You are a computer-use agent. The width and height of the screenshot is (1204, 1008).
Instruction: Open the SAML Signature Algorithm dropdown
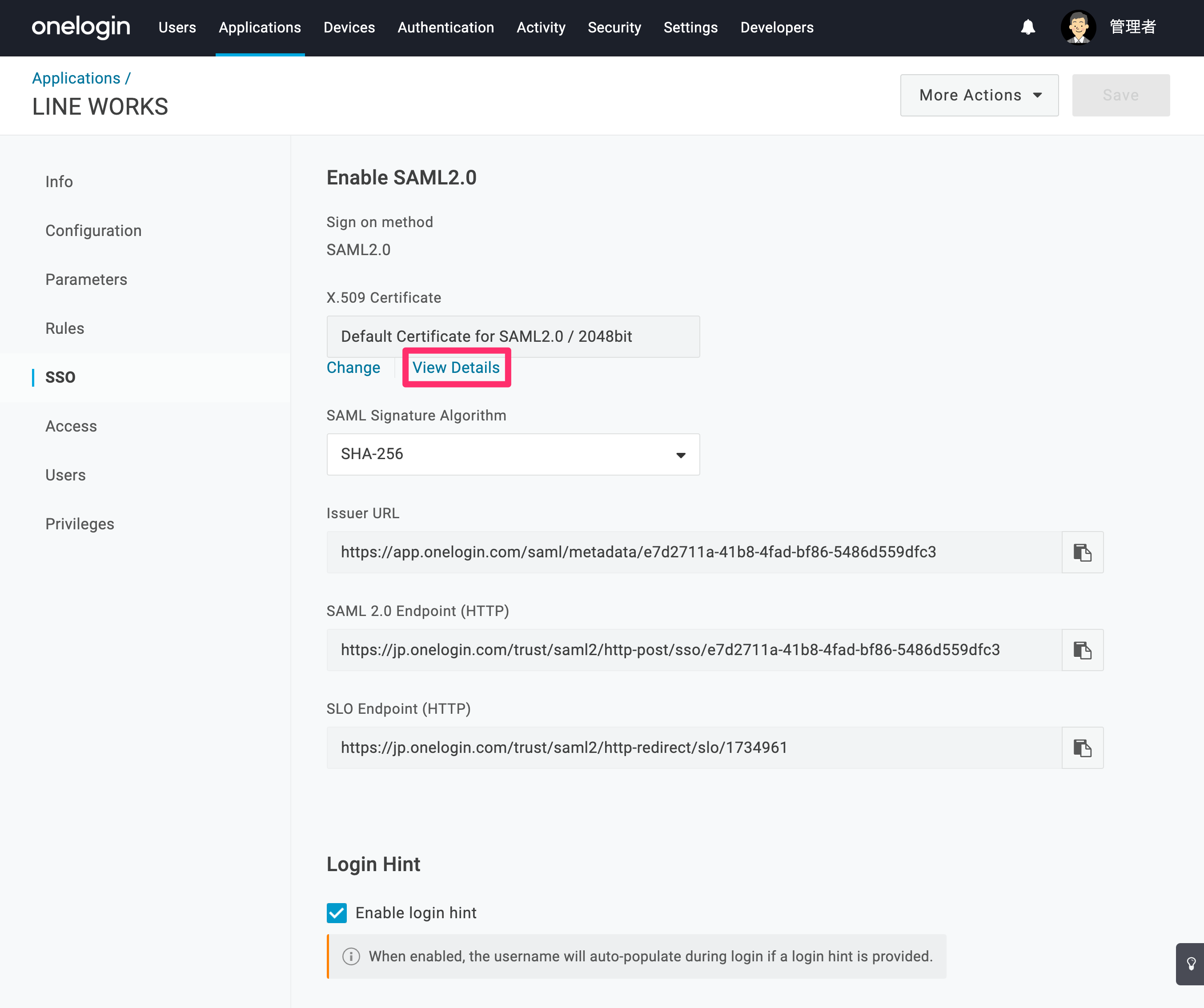coord(513,454)
